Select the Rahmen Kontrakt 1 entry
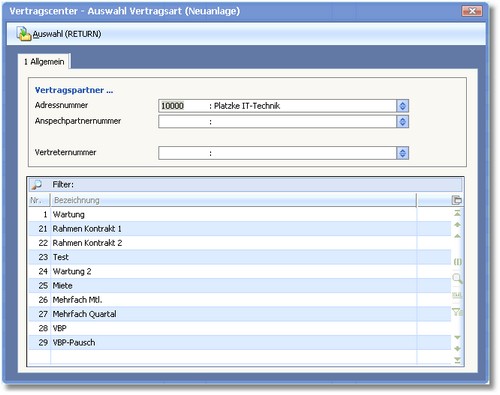This screenshot has height=395, width=500. 240,229
